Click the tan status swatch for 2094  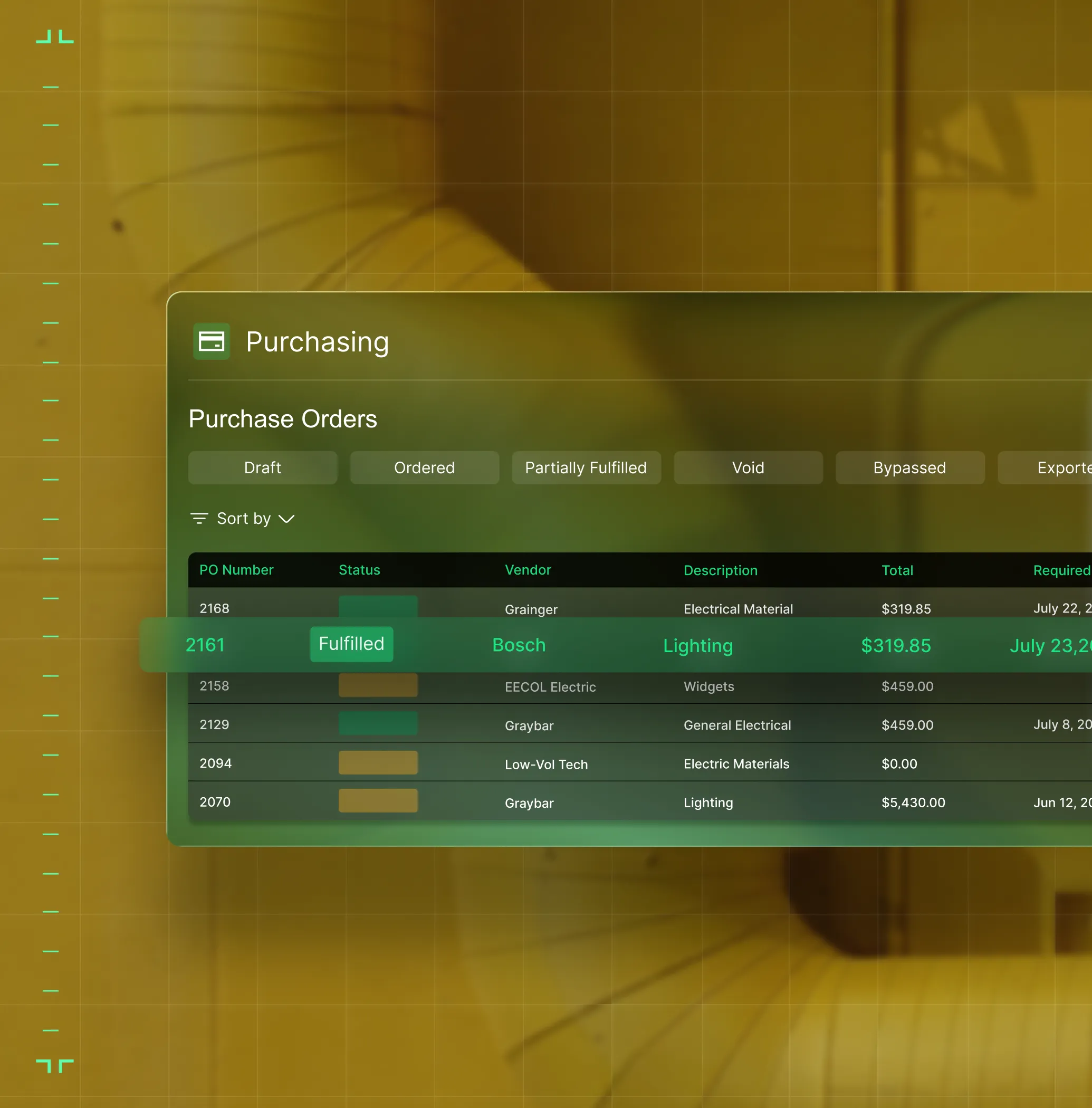pos(378,763)
